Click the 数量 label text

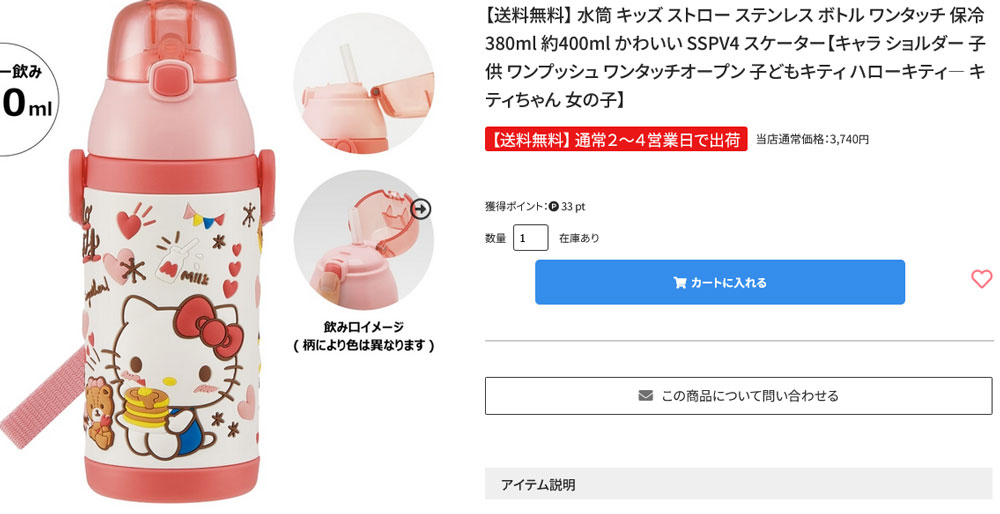[495, 238]
